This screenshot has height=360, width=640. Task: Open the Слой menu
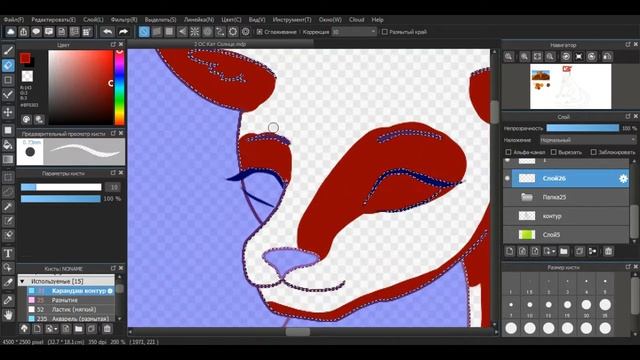pos(93,20)
